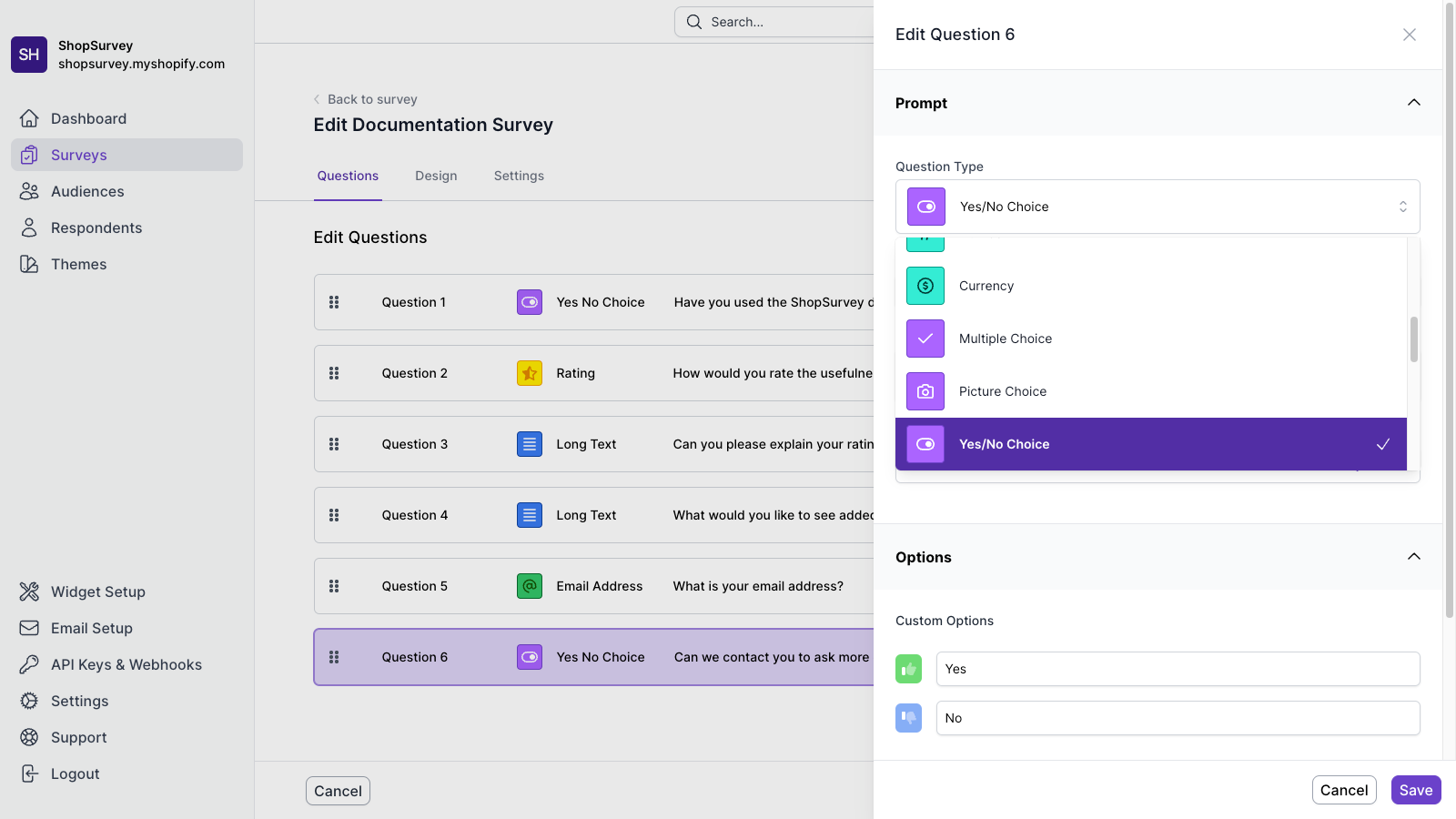The height and width of the screenshot is (819, 1456).
Task: Open Themes in the sidebar
Action: 126,264
